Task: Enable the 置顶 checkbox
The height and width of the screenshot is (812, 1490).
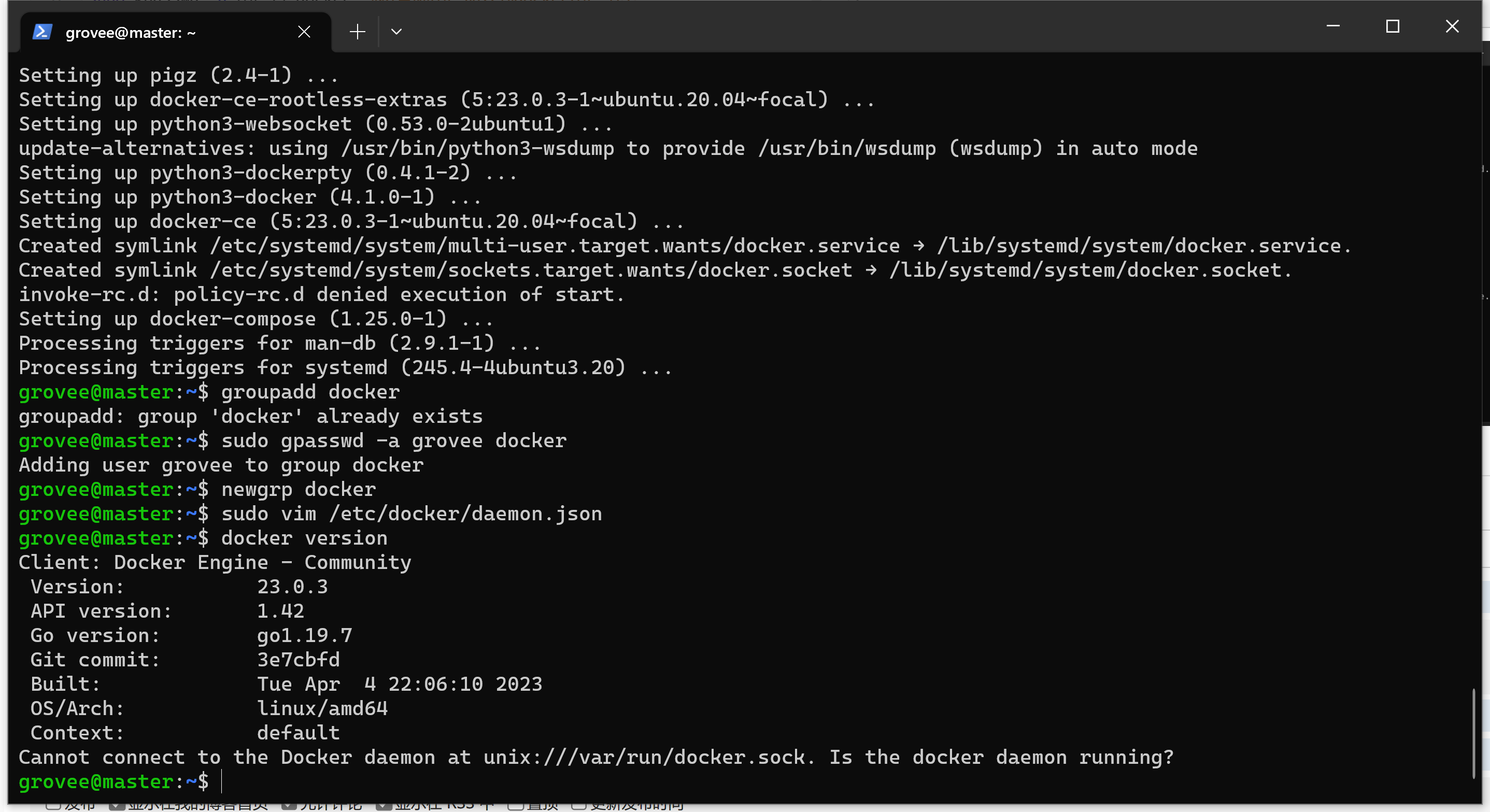Action: click(x=515, y=806)
